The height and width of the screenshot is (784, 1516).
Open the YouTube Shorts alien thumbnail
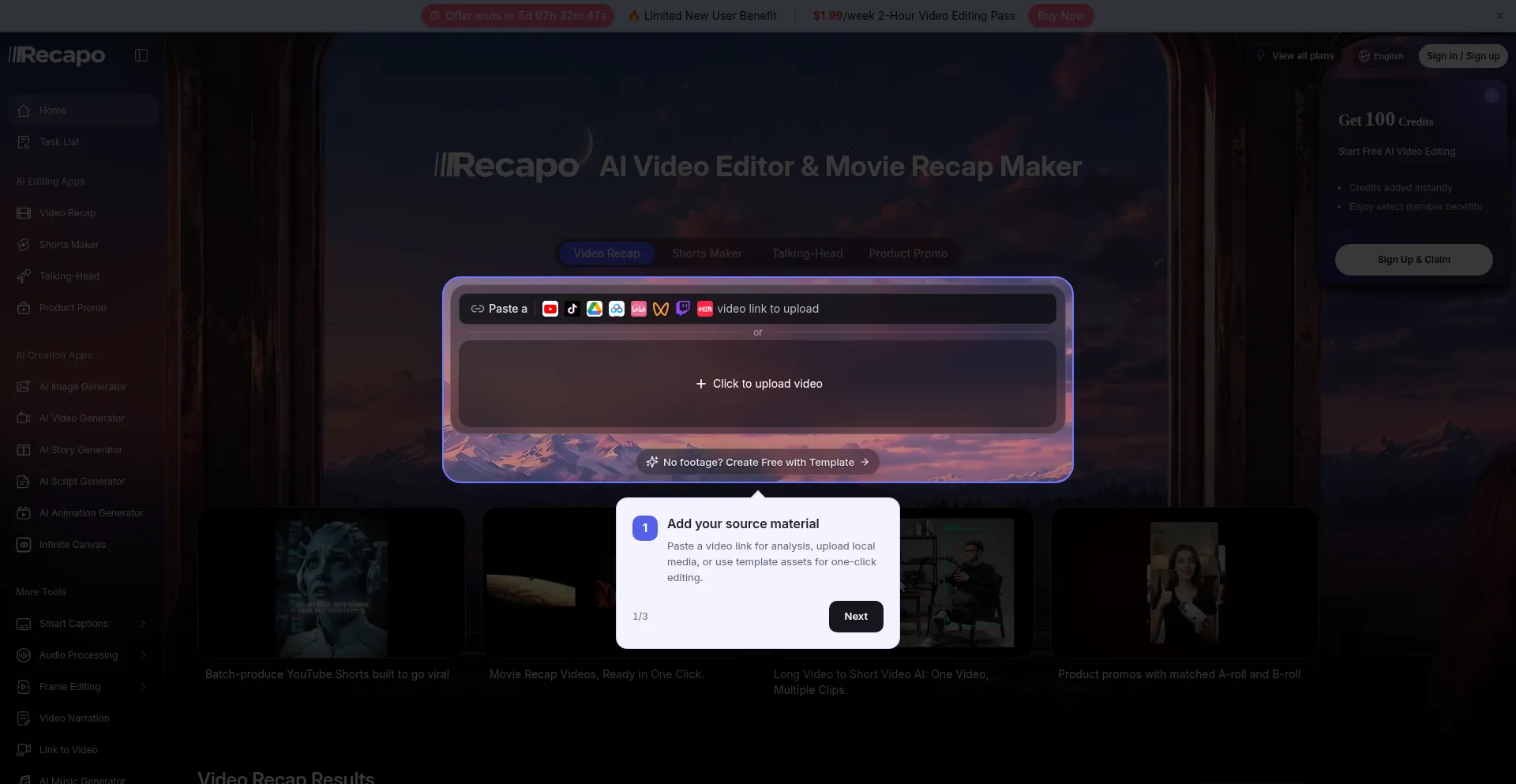(x=332, y=583)
